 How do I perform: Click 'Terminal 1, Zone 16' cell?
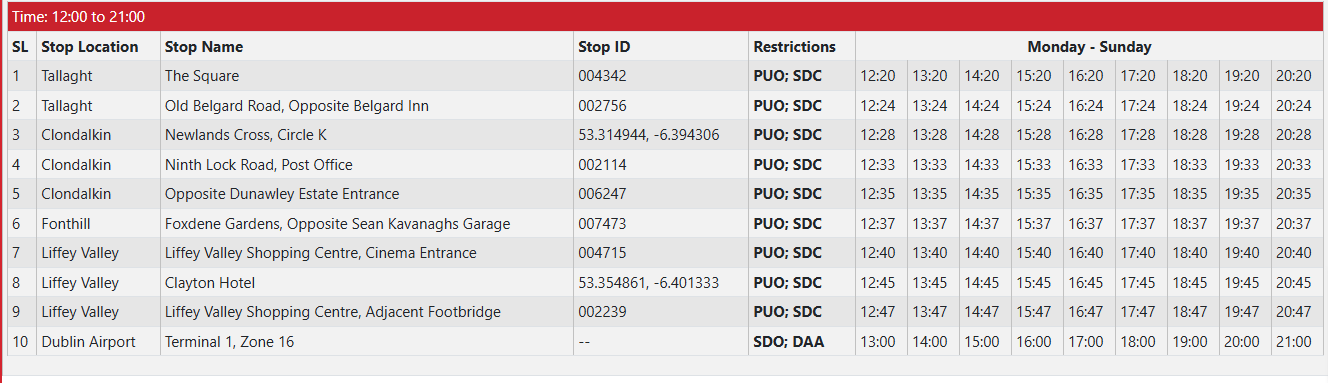coord(230,342)
